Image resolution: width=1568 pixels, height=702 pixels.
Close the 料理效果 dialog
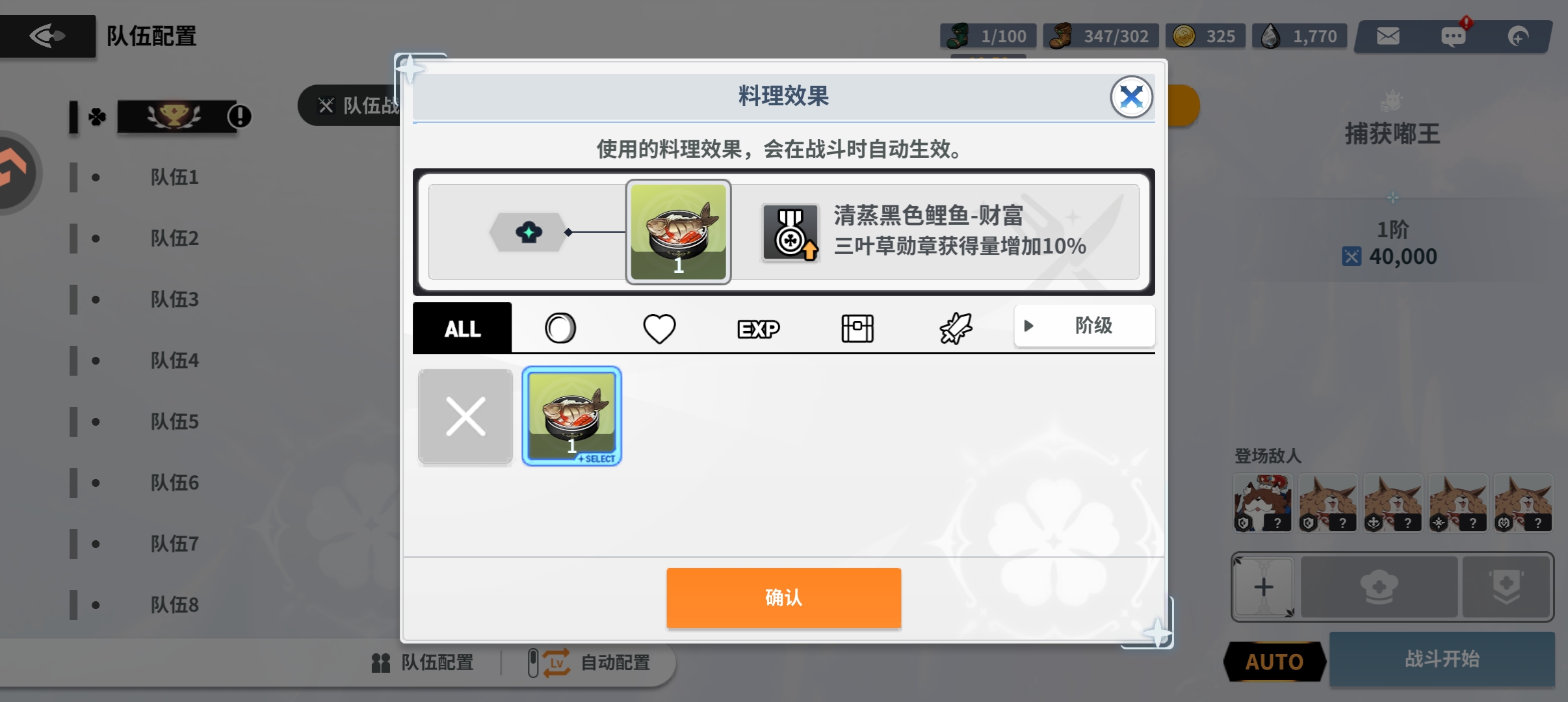point(1131,97)
